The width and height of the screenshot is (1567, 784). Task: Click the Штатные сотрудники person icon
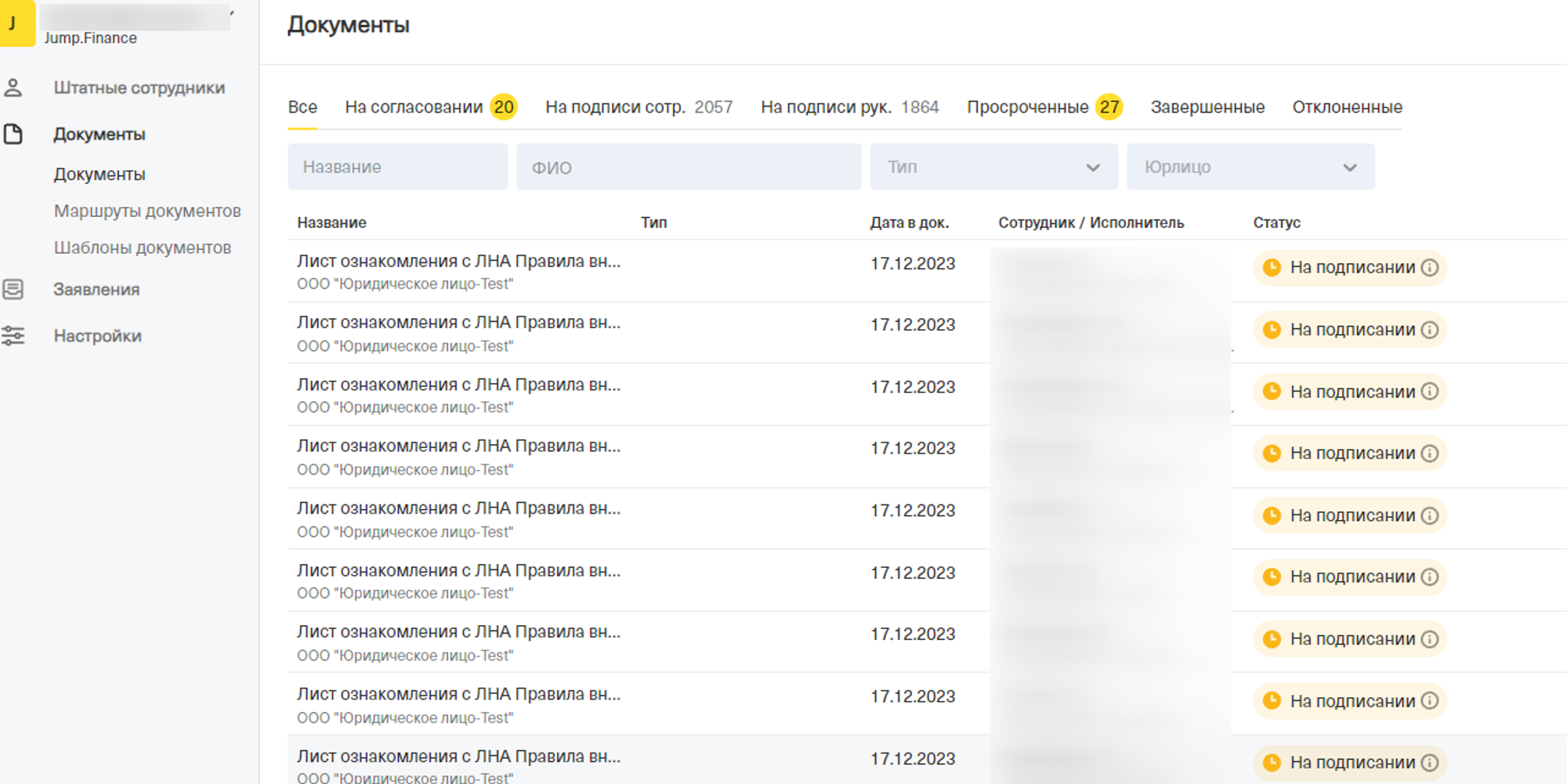13,88
